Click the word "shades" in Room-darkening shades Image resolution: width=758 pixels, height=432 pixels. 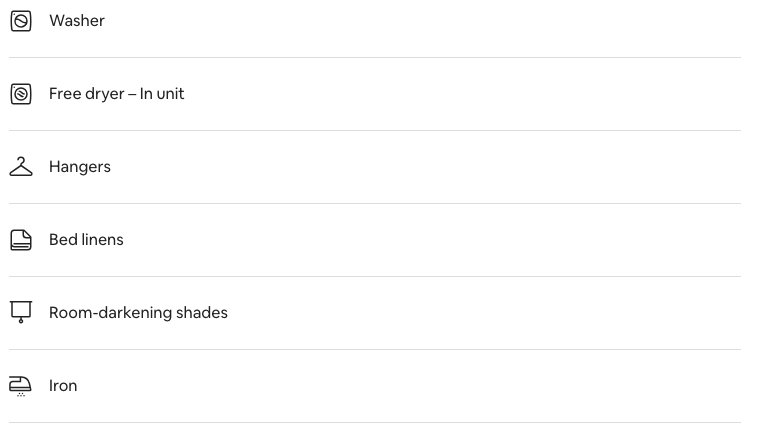[x=202, y=313]
